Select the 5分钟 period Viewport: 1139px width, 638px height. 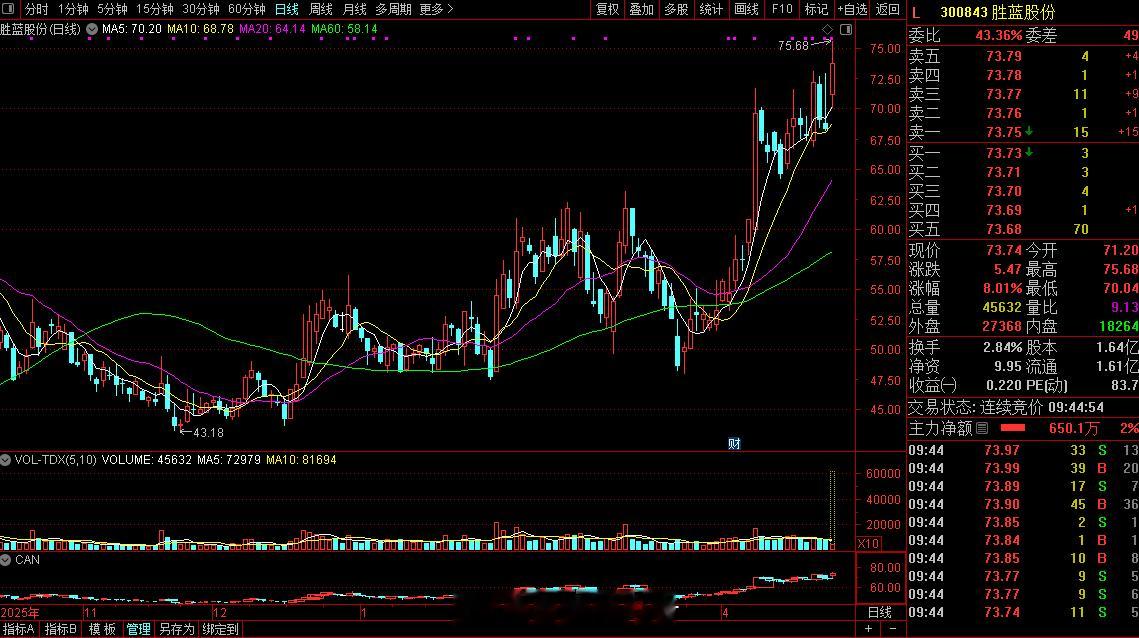(112, 9)
